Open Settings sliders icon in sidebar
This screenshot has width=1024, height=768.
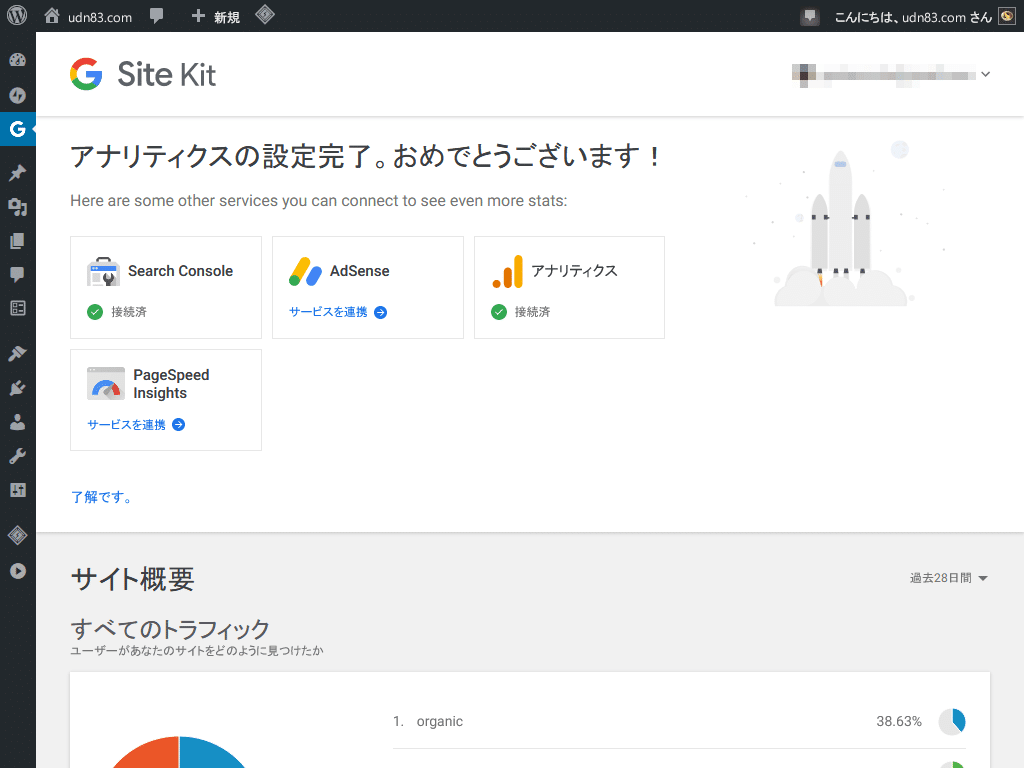pos(18,490)
